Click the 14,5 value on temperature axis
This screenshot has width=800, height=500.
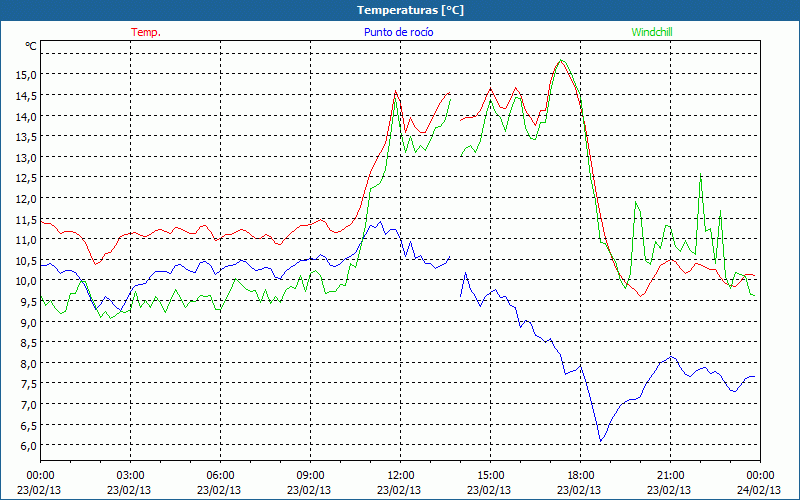(26, 96)
